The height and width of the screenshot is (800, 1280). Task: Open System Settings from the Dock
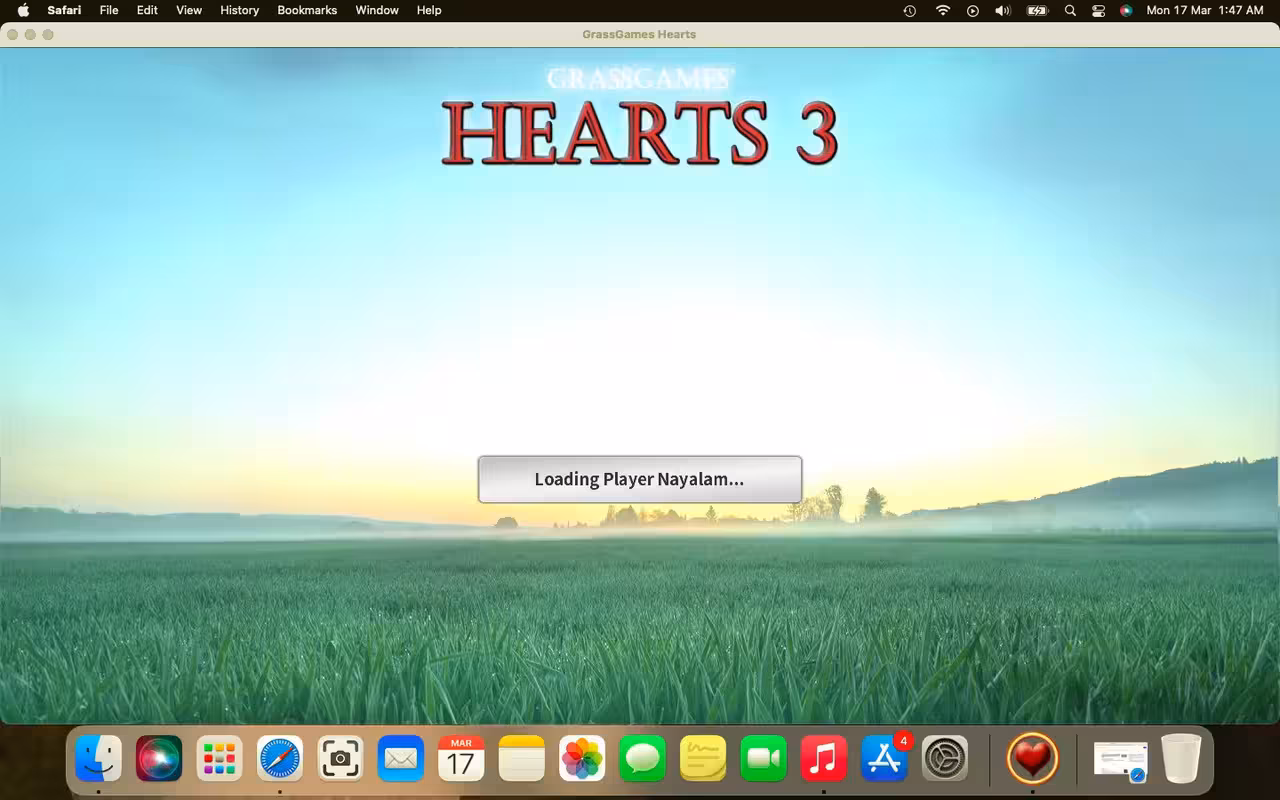point(945,759)
